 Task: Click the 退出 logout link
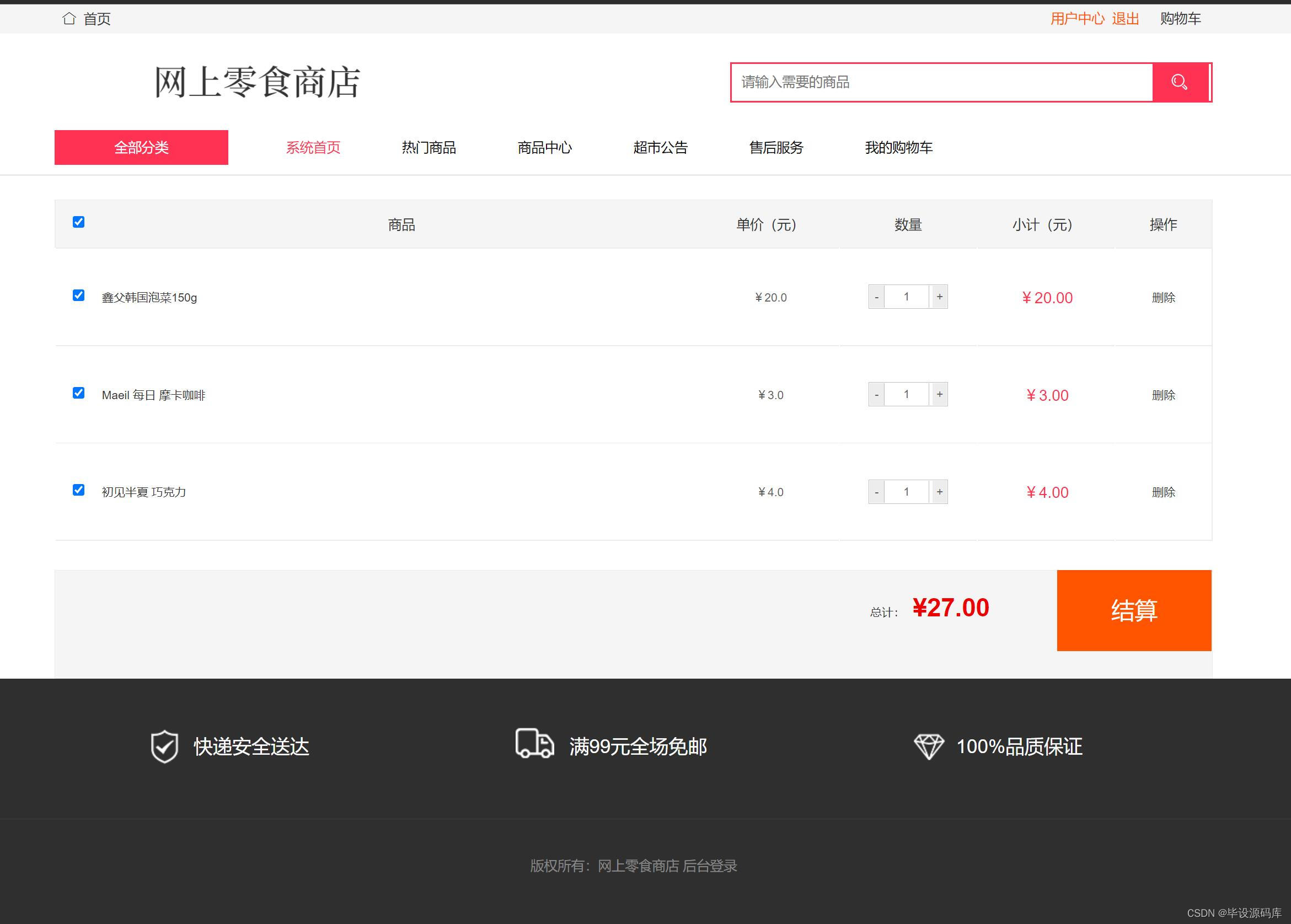1125,19
